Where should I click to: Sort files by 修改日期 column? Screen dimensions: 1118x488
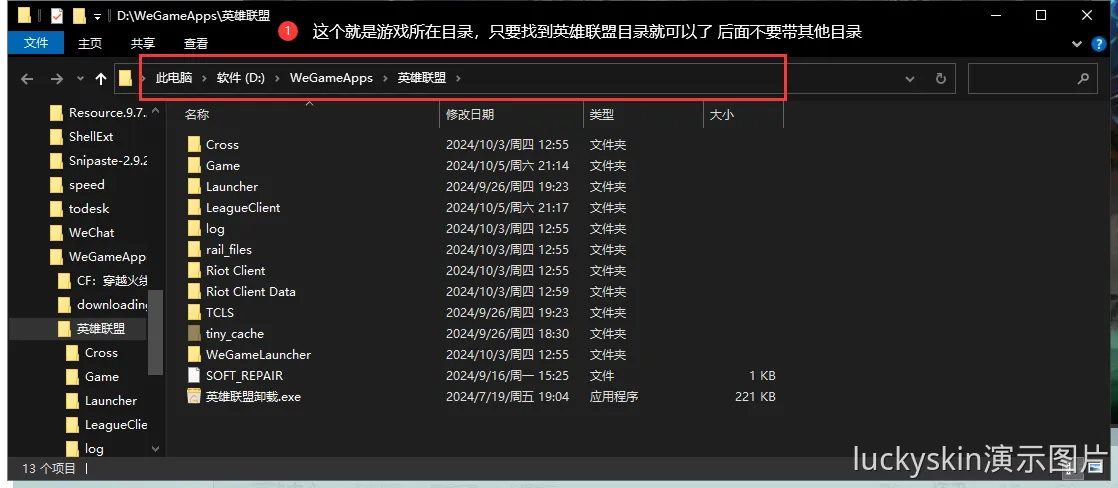coord(470,114)
